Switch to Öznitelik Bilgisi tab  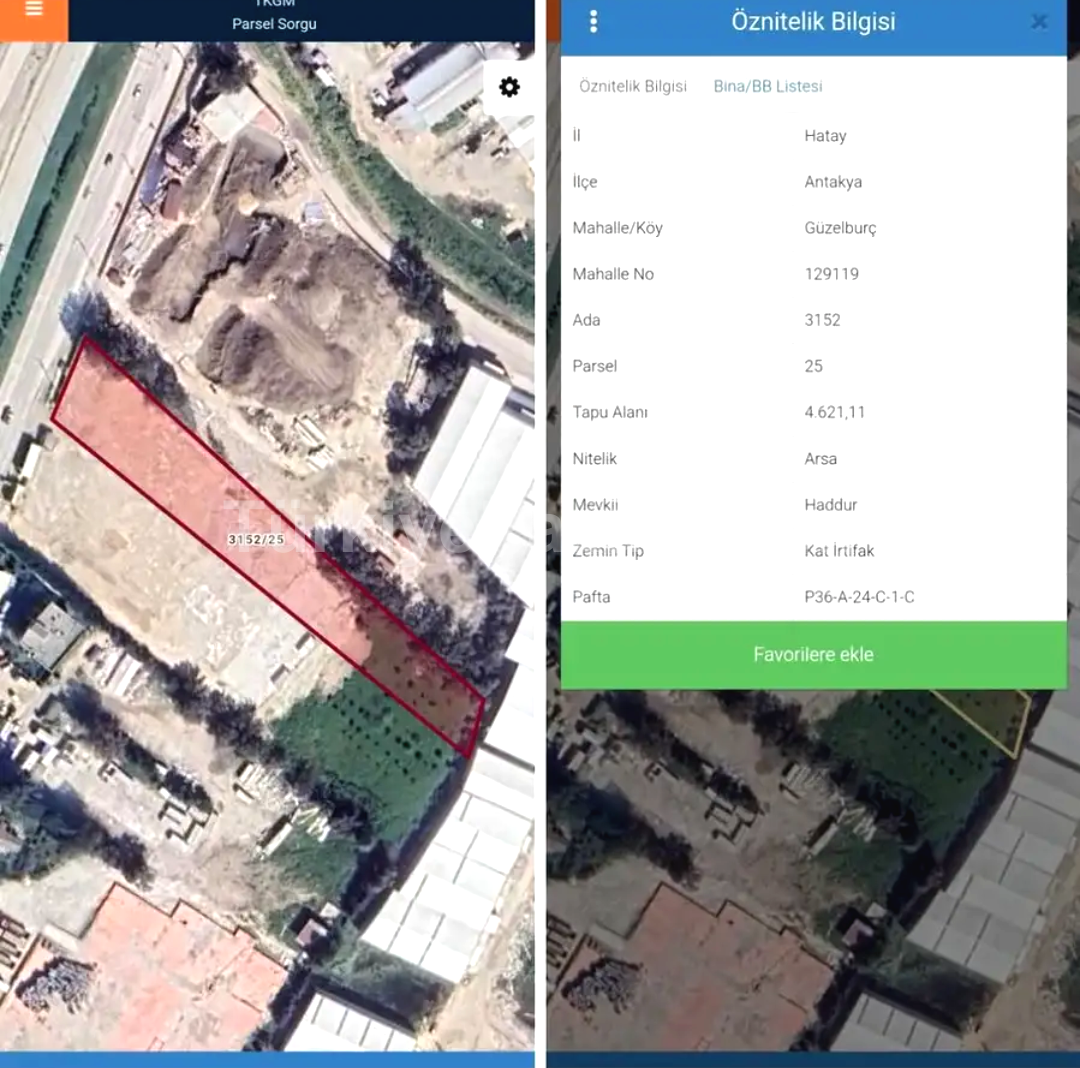click(632, 86)
